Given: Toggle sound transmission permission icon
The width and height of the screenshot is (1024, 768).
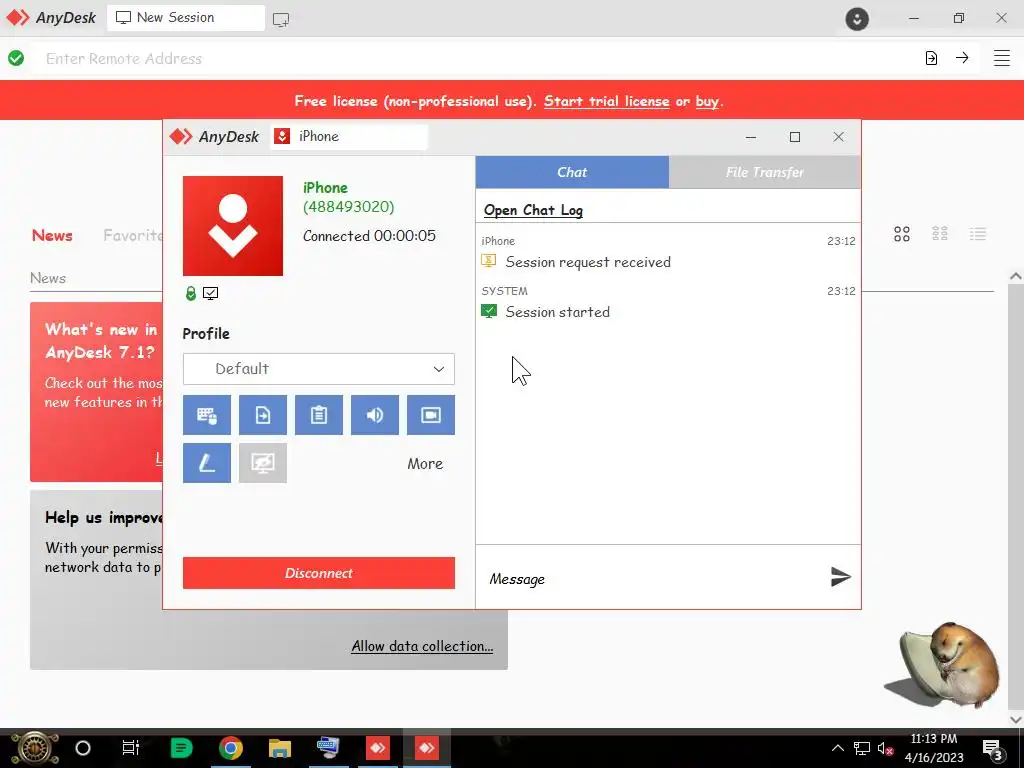Looking at the screenshot, I should (375, 415).
